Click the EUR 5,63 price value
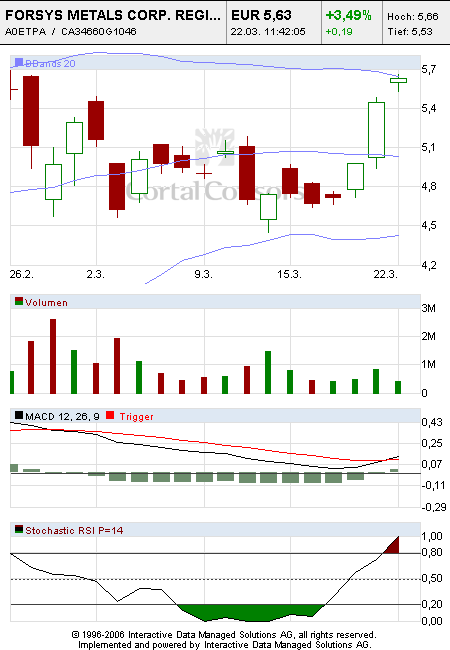The image size is (450, 650). click(x=261, y=15)
